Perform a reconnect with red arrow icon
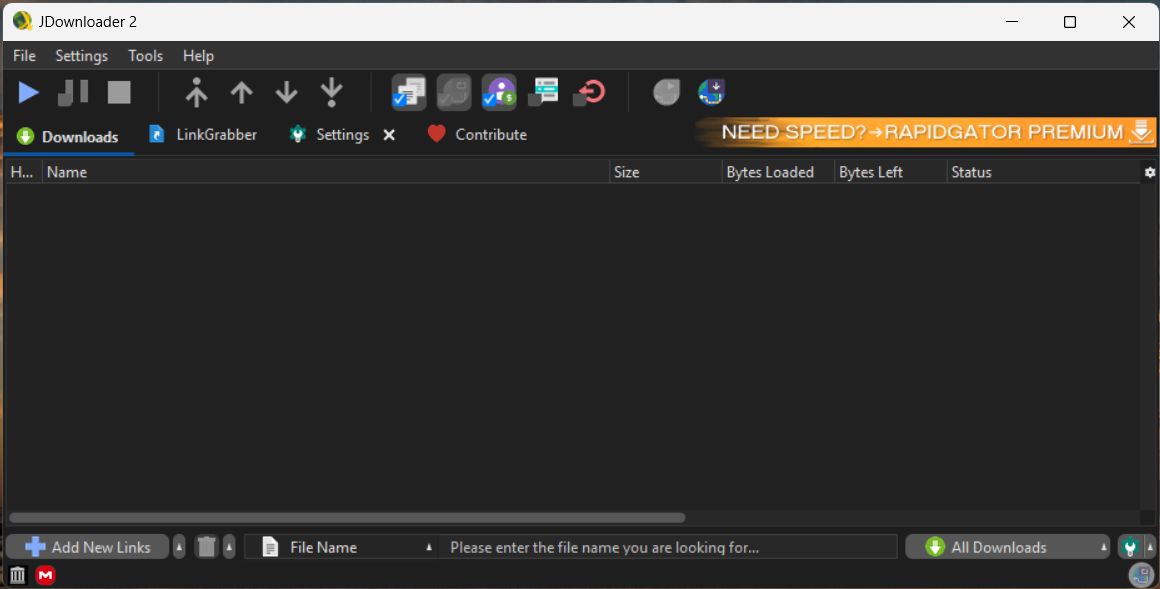This screenshot has width=1160, height=589. [589, 92]
